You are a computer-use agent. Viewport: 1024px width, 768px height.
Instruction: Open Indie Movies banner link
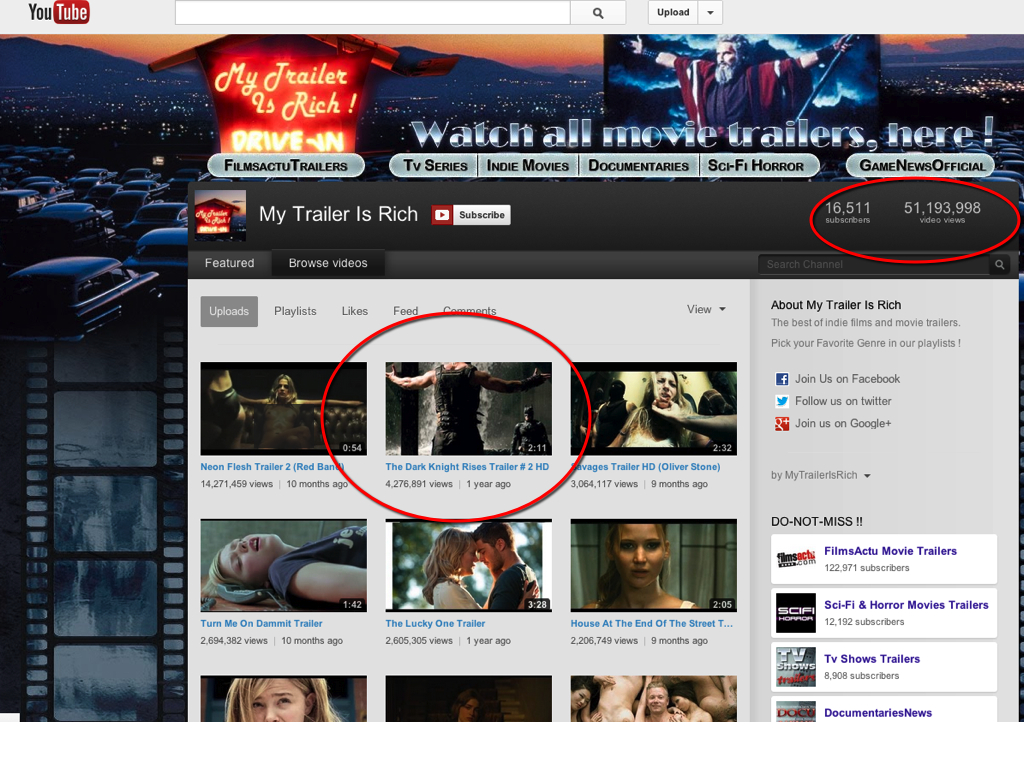(x=528, y=166)
